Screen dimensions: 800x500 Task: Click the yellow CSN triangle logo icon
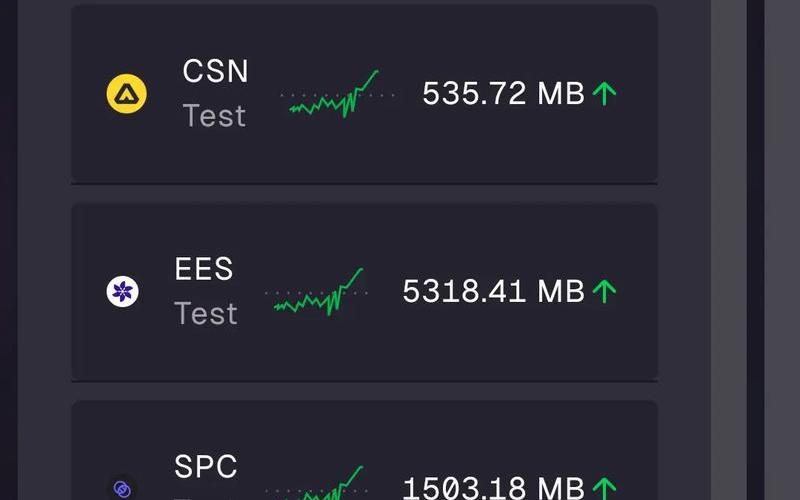click(x=127, y=94)
